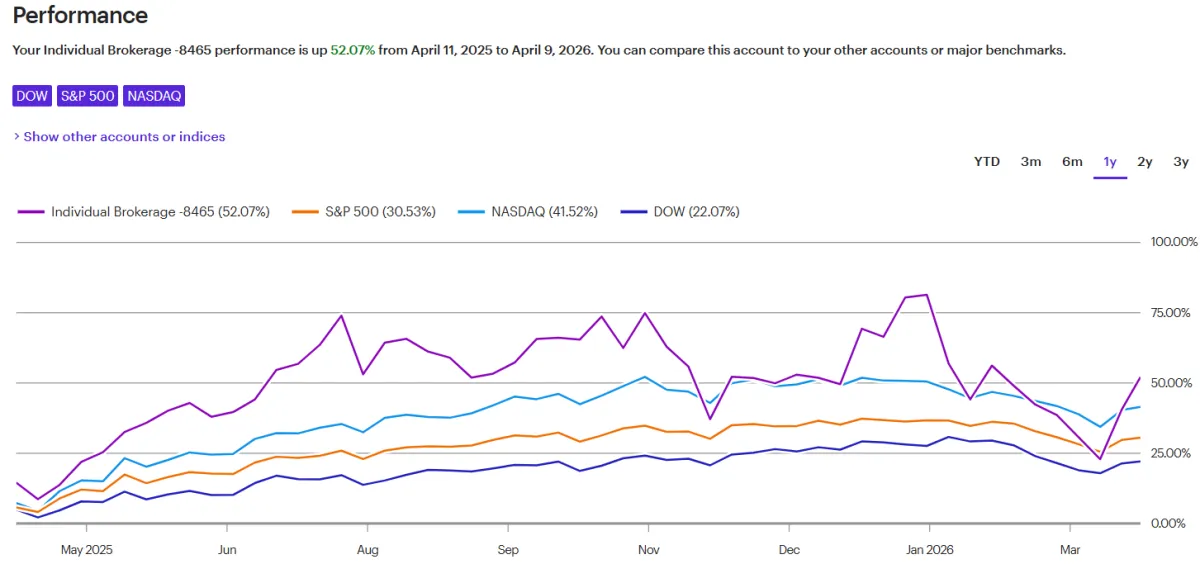The width and height of the screenshot is (1200, 564).
Task: Click the S&P 500 (30.53%) legend label
Action: tap(380, 212)
